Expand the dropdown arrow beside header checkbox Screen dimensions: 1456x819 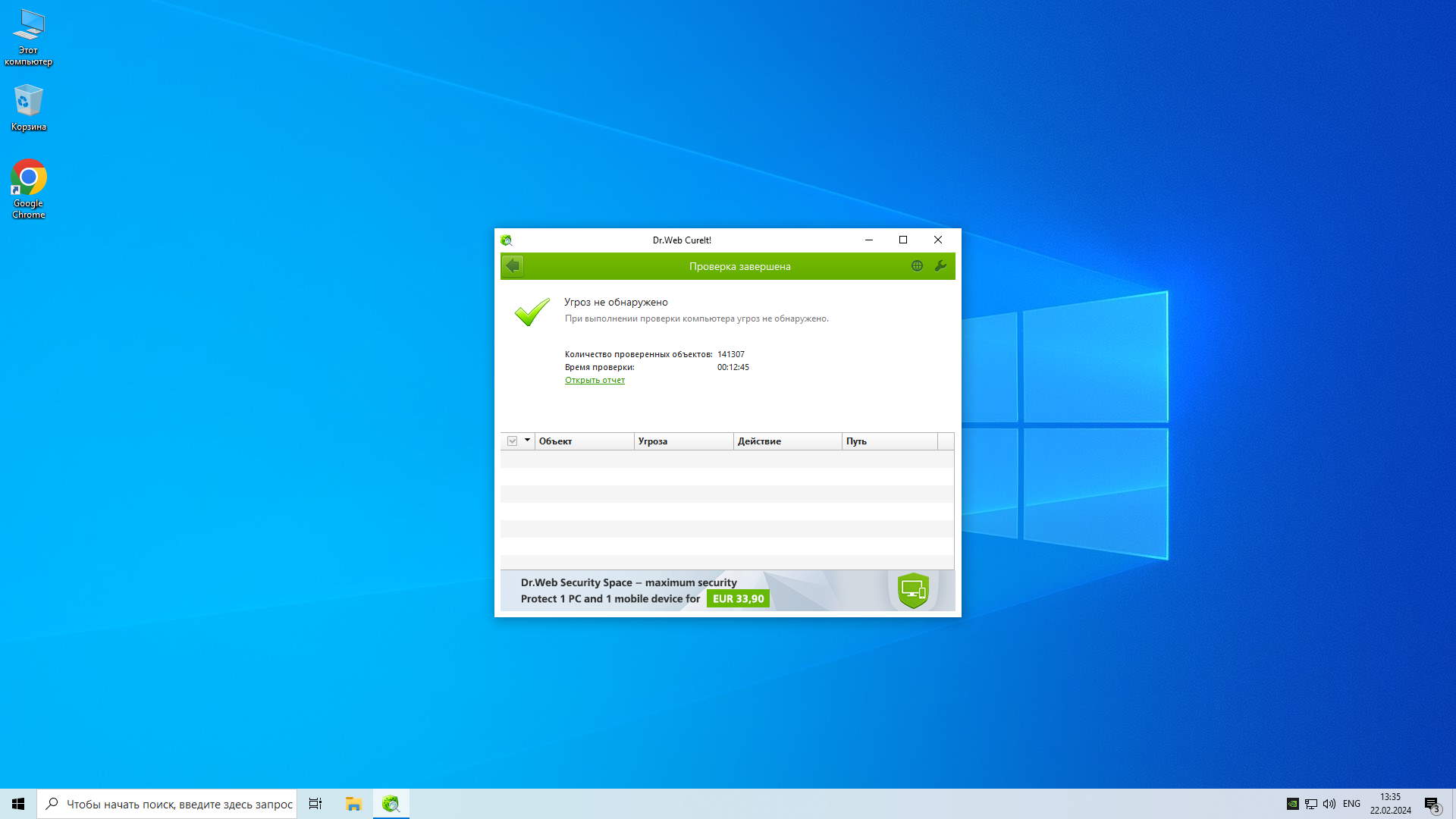tap(527, 441)
